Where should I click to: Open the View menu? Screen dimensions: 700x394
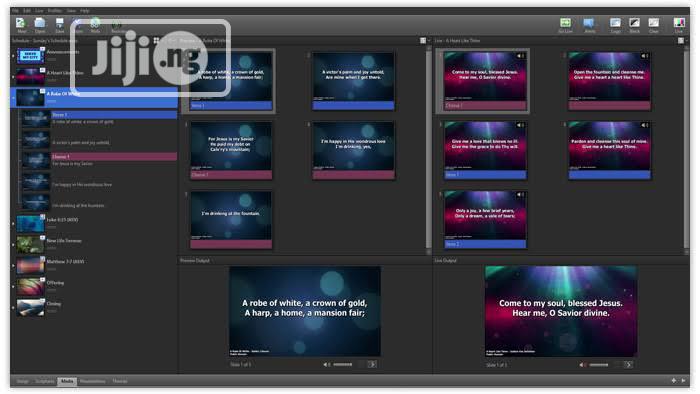(71, 10)
